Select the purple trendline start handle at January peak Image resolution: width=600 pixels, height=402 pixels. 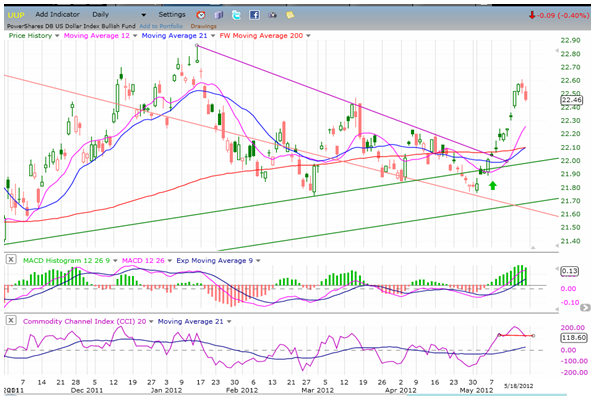pos(197,46)
